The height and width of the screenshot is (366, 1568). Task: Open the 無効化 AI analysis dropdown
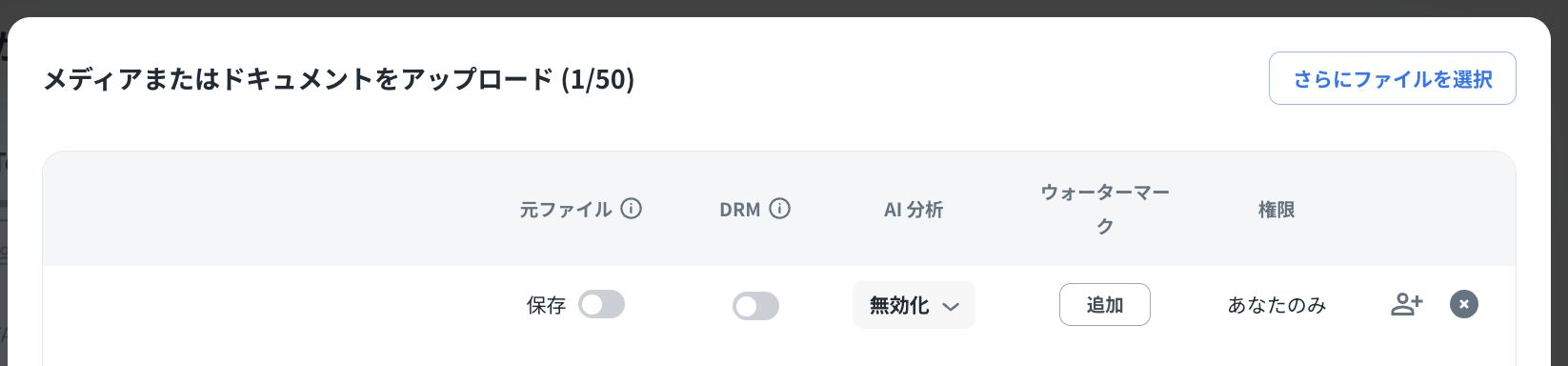tap(914, 305)
